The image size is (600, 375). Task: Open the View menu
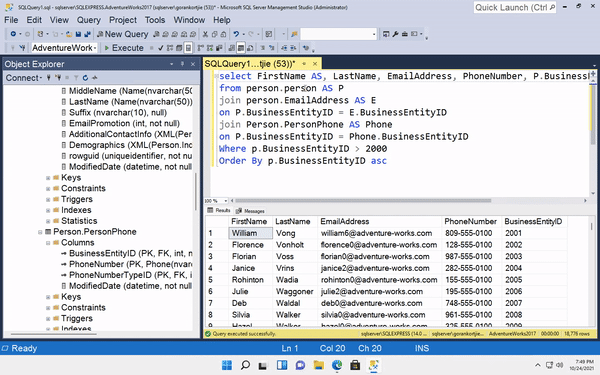(x=59, y=20)
